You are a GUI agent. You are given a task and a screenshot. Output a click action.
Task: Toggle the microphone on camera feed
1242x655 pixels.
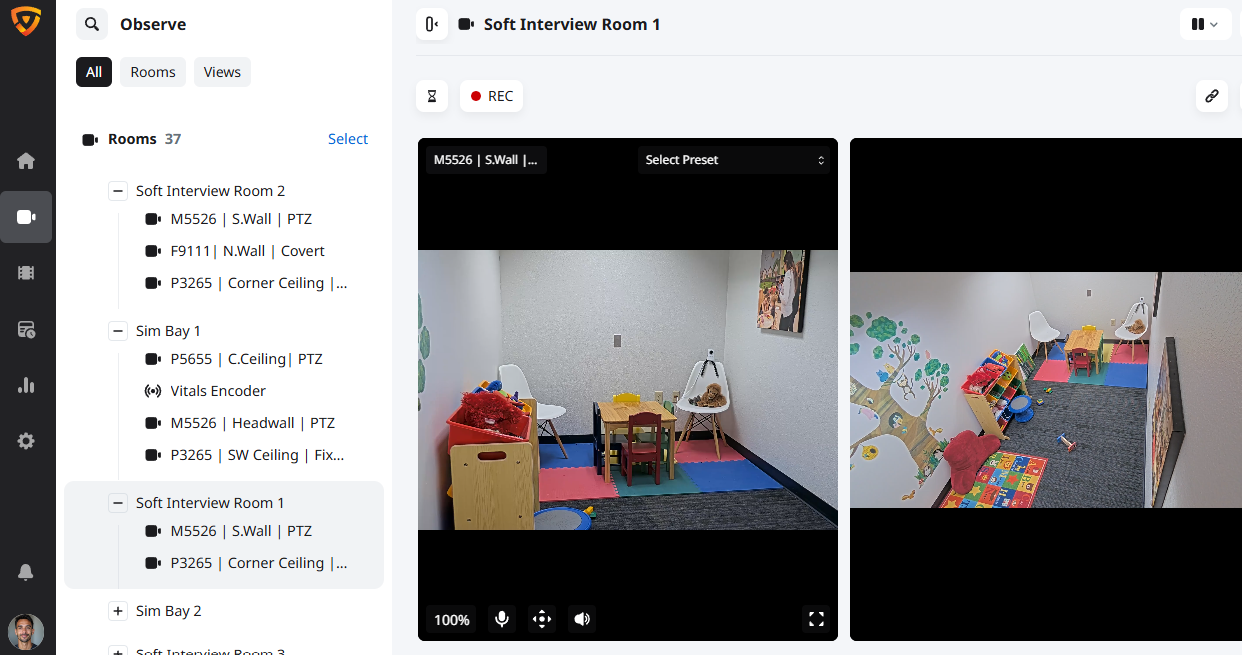pos(502,619)
